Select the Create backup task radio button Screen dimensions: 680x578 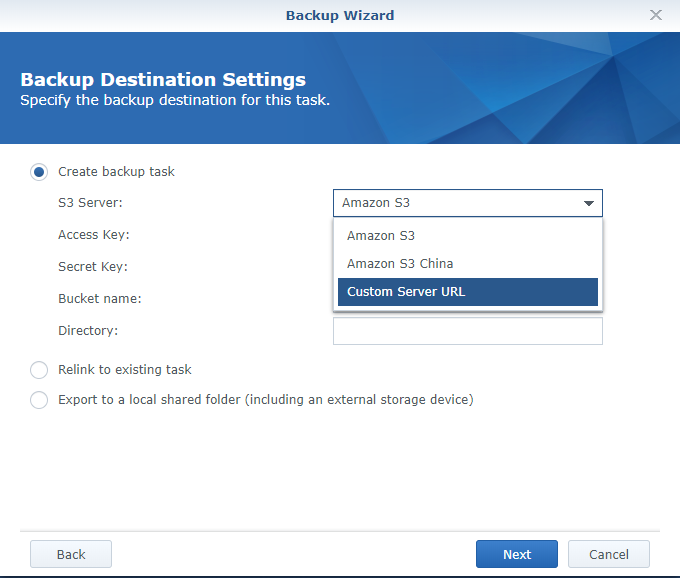(x=39, y=172)
